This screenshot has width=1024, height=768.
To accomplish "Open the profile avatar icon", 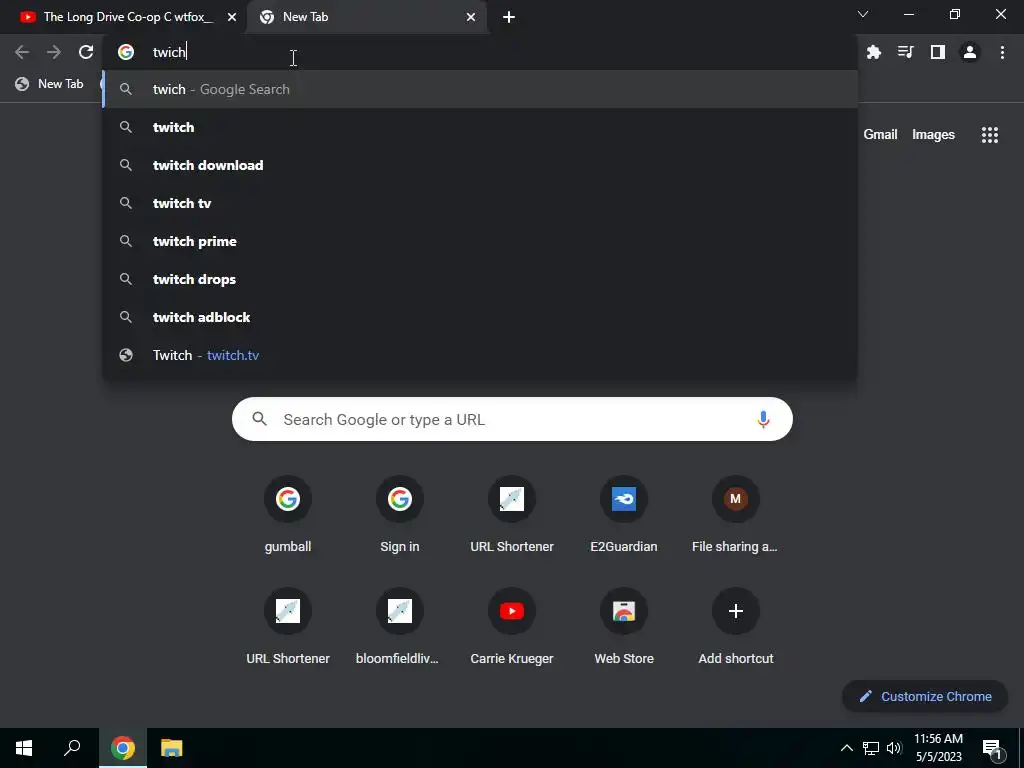I will [x=970, y=52].
